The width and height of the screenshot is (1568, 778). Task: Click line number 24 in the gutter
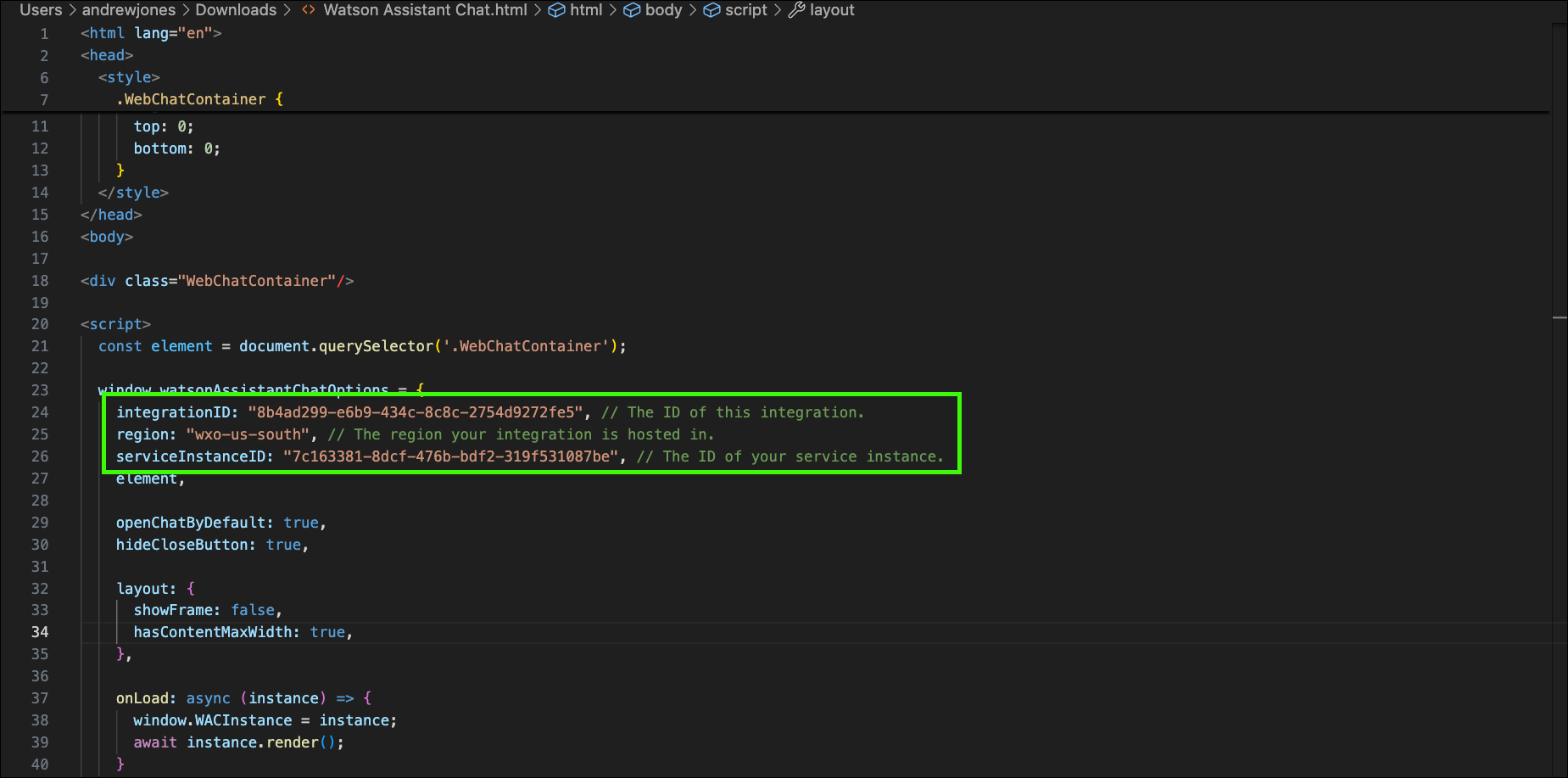[40, 412]
